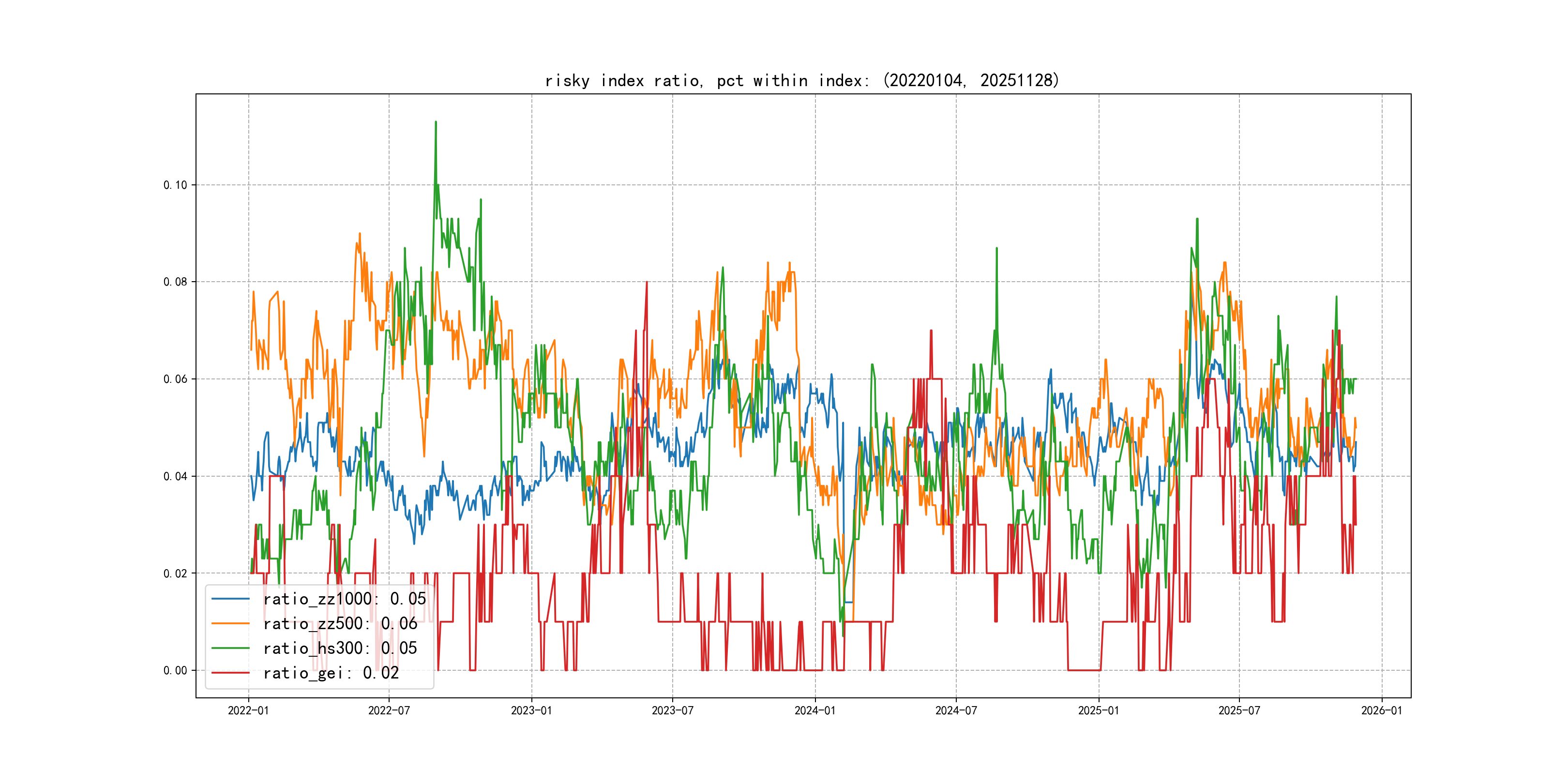Select the ratio_zz500: 0.06 legend label
The width and height of the screenshot is (1568, 784).
[340, 623]
